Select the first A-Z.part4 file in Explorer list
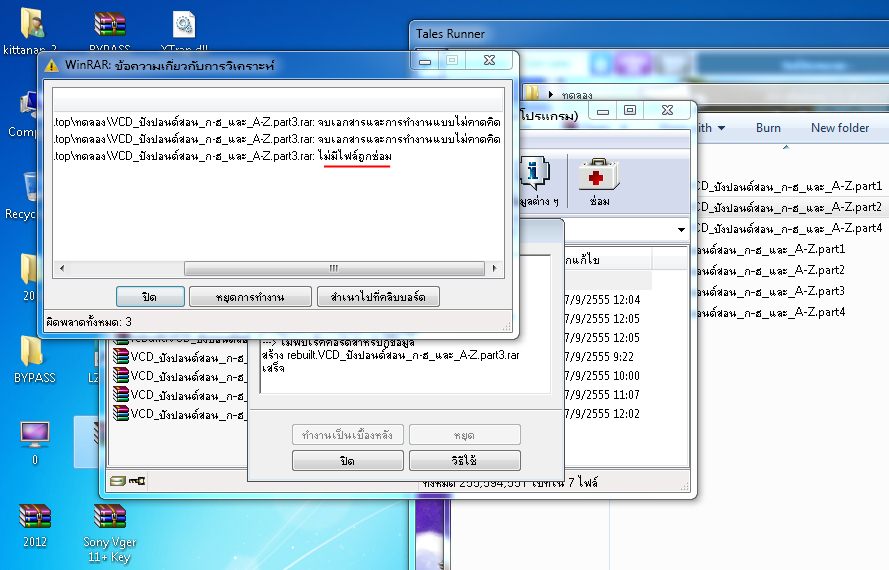The height and width of the screenshot is (570, 889). pyautogui.click(x=788, y=228)
